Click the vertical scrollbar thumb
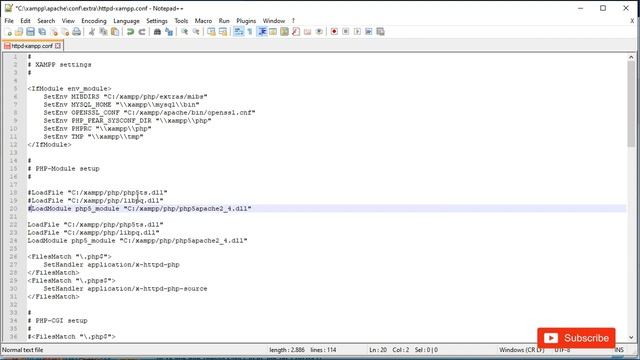Image resolution: width=640 pixels, height=360 pixels. [631, 104]
